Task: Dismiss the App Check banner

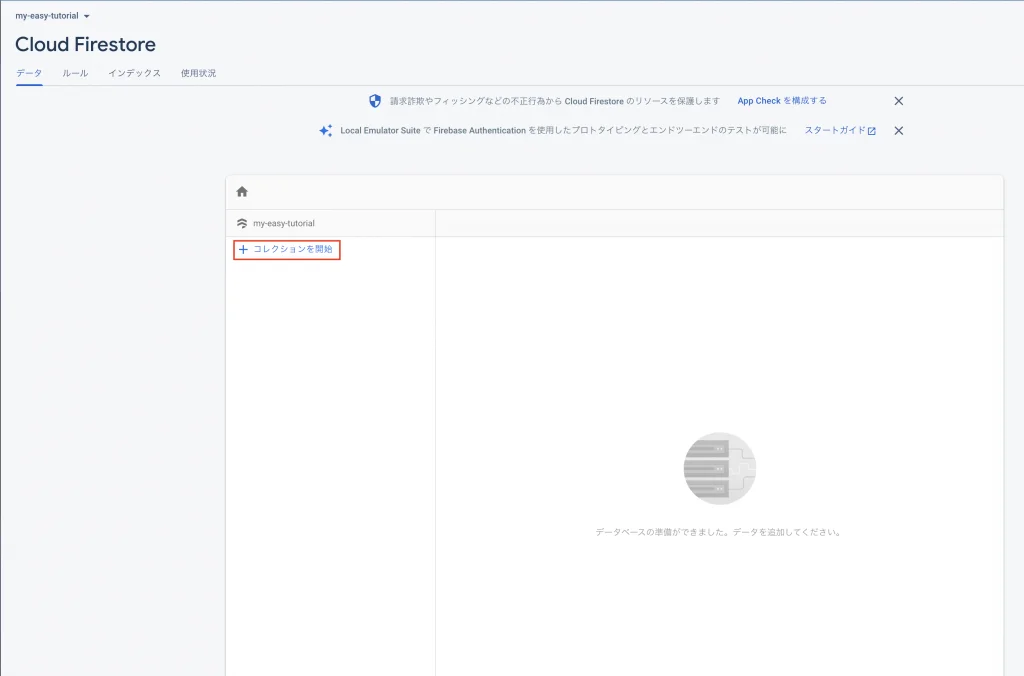Action: [899, 101]
